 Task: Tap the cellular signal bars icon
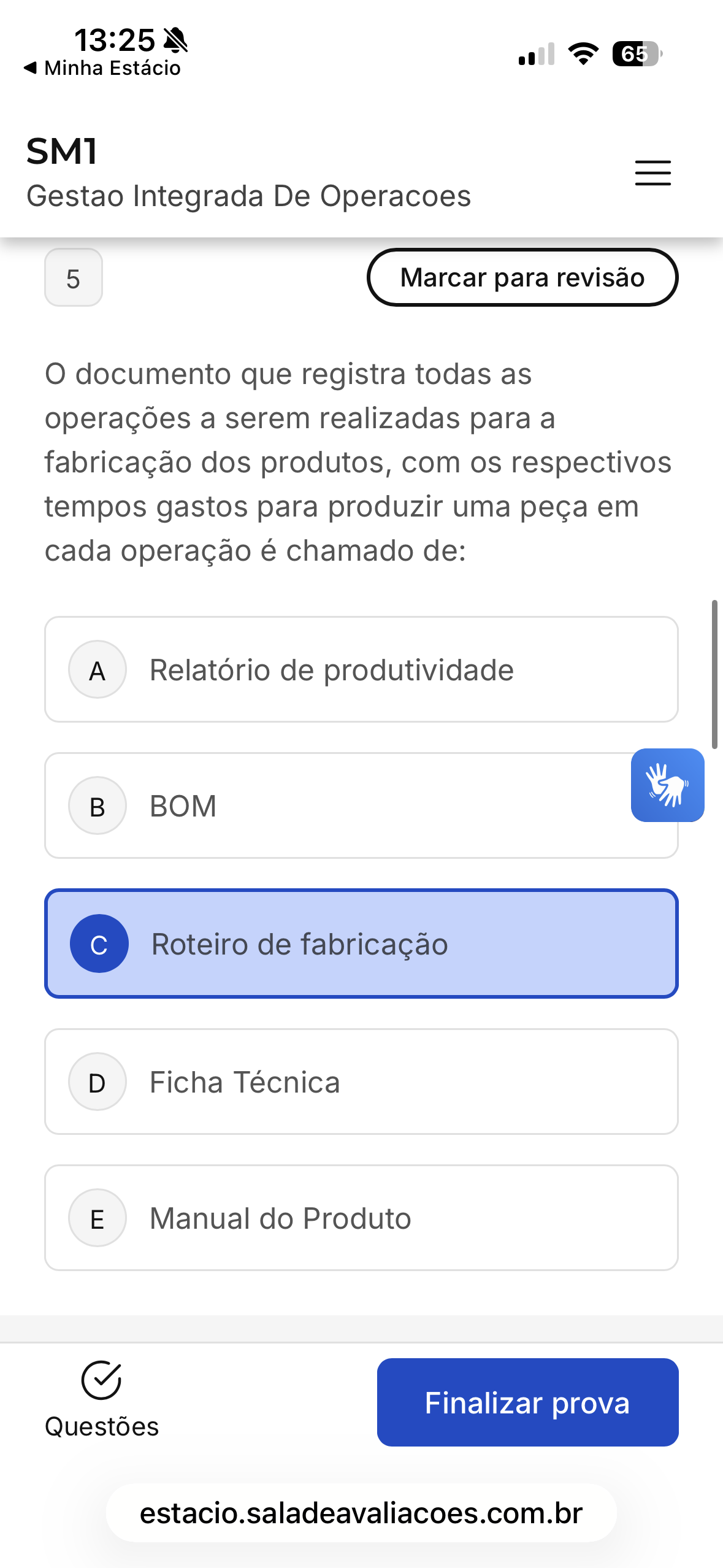(537, 54)
